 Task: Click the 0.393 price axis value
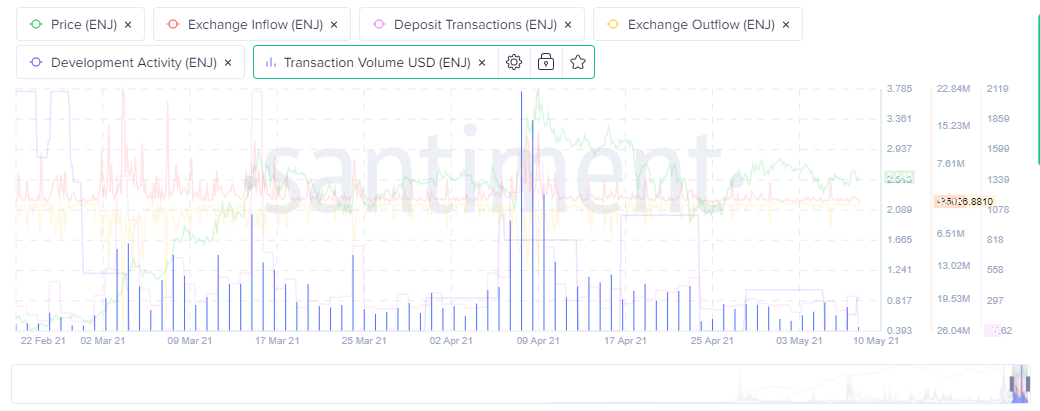click(x=900, y=330)
